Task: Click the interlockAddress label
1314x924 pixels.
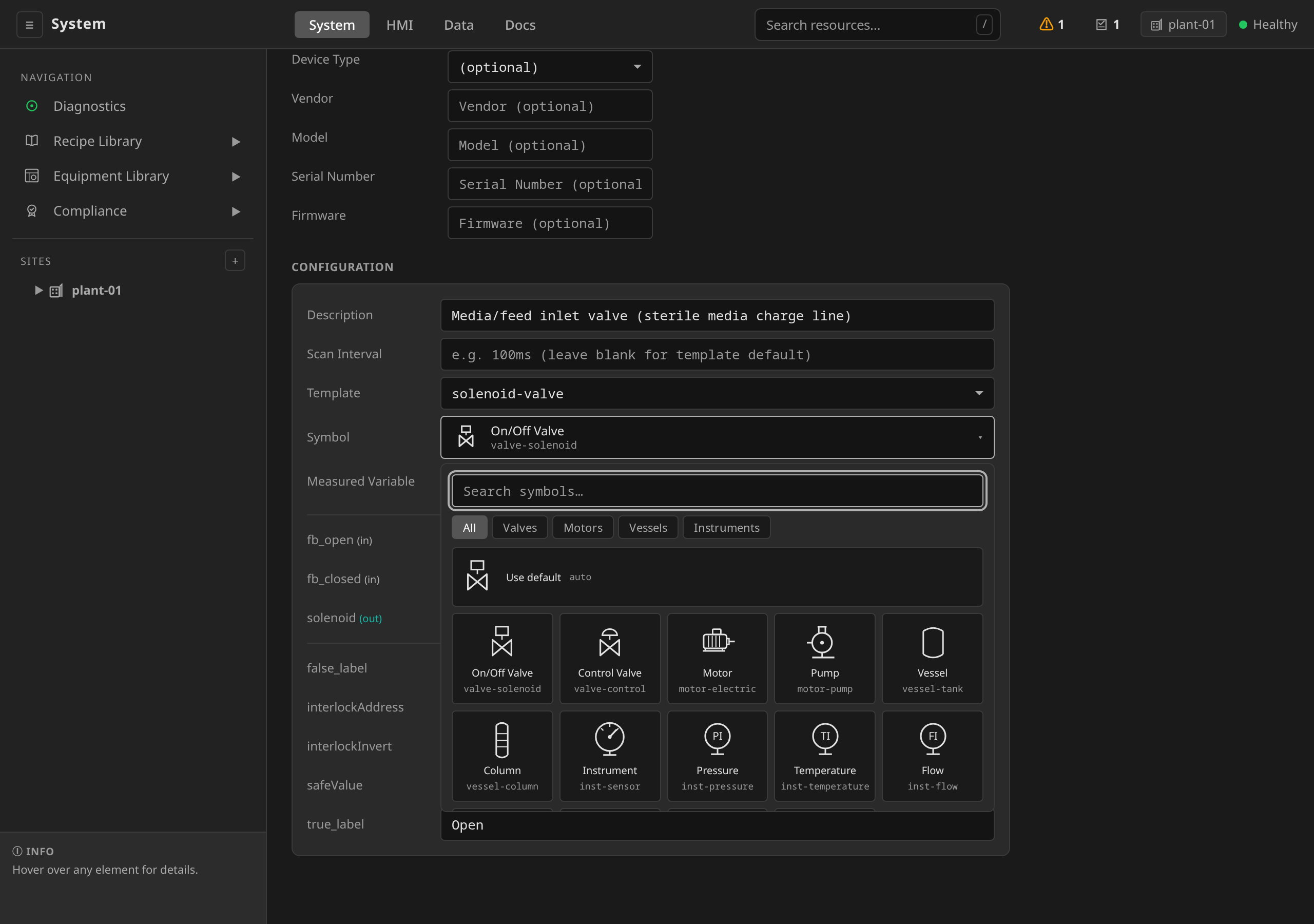Action: coord(355,707)
